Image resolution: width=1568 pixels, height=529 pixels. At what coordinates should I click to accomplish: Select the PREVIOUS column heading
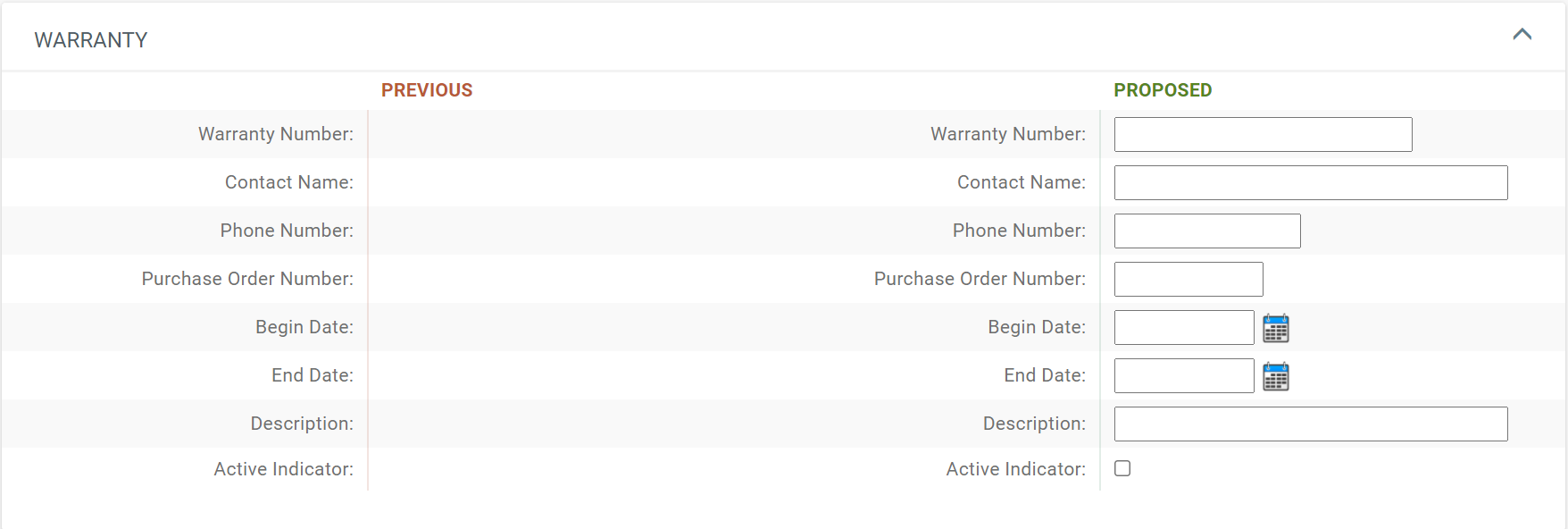(x=427, y=90)
